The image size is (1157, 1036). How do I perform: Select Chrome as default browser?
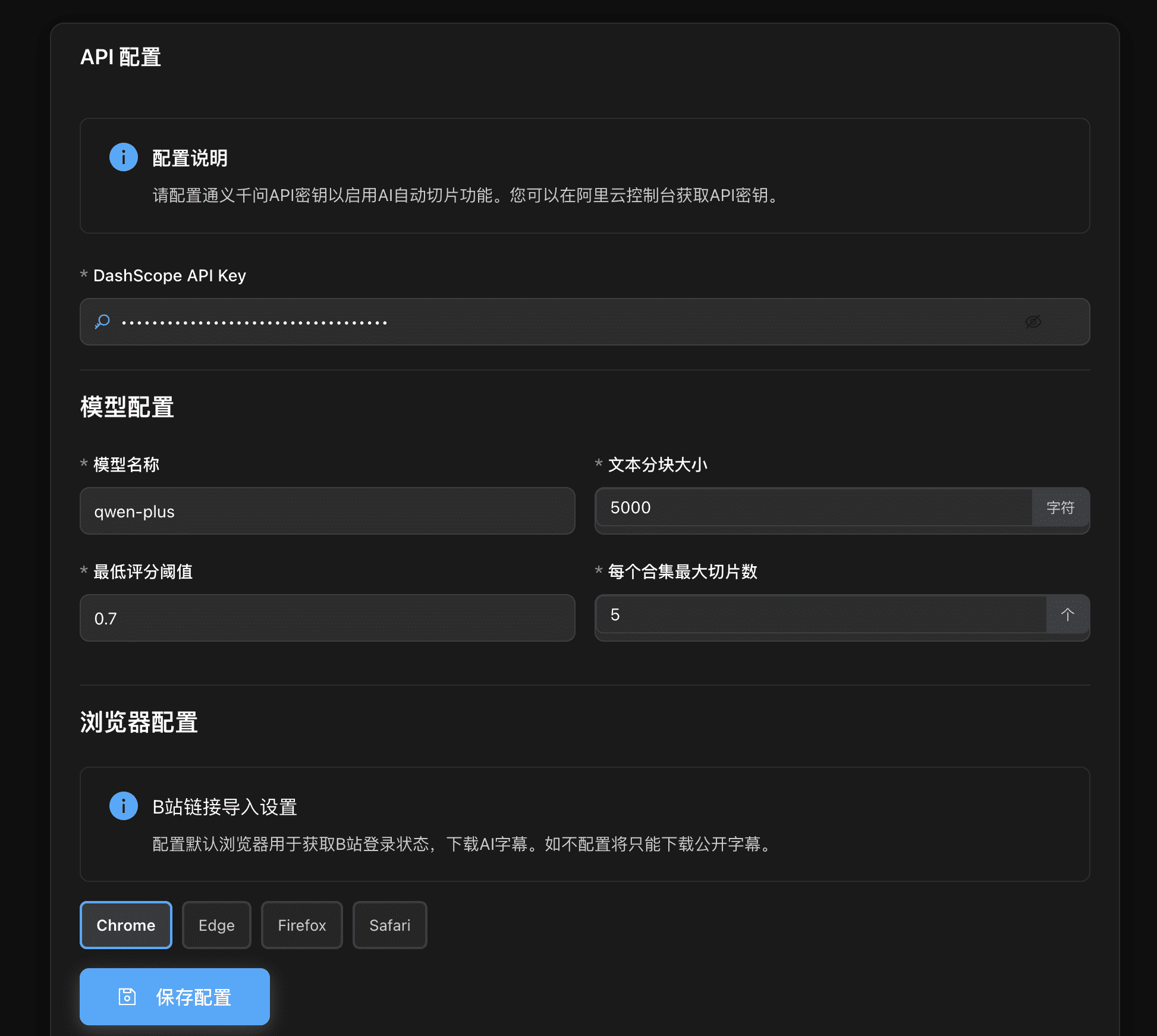tap(126, 925)
